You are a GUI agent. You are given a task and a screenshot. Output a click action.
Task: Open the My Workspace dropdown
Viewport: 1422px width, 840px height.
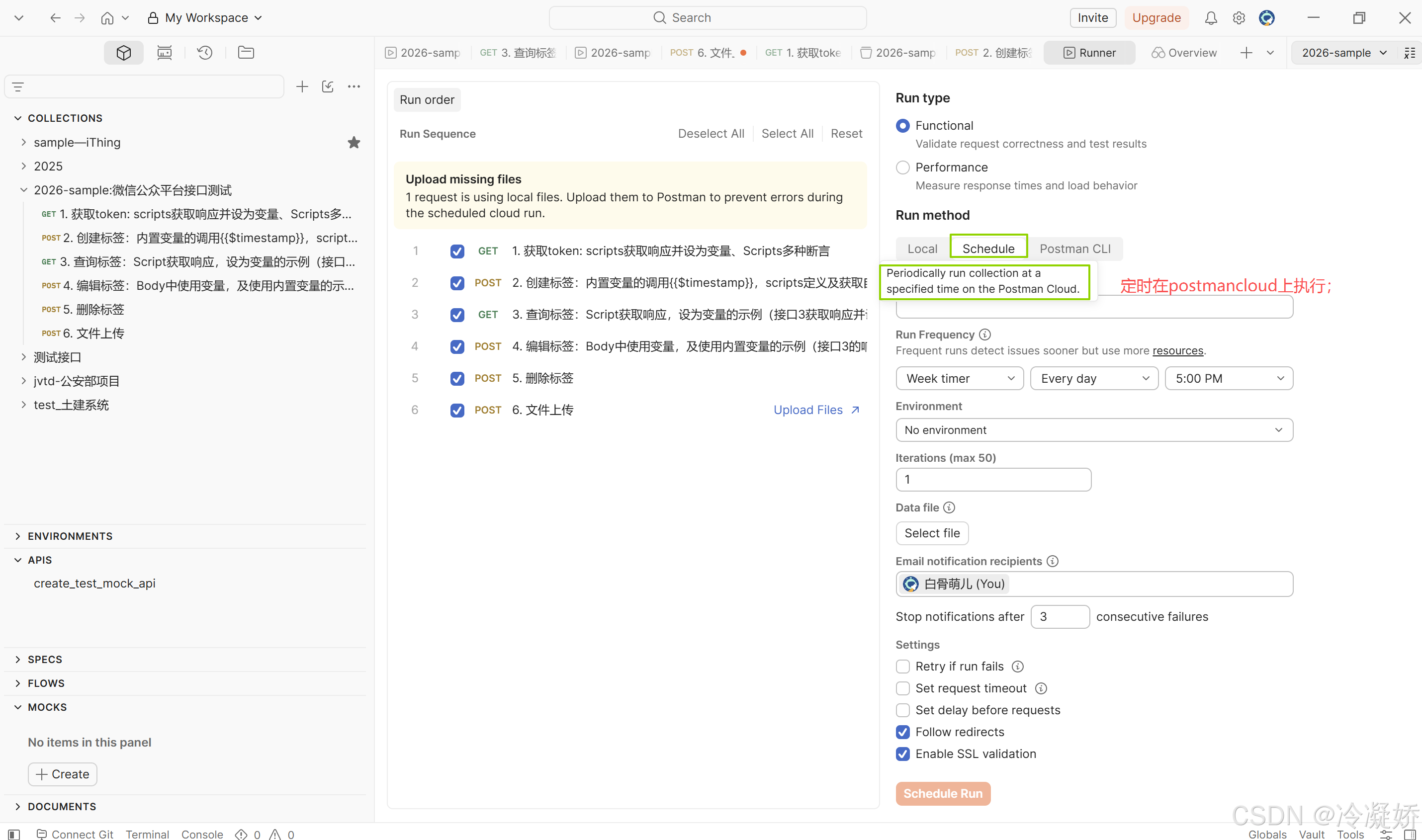[205, 18]
